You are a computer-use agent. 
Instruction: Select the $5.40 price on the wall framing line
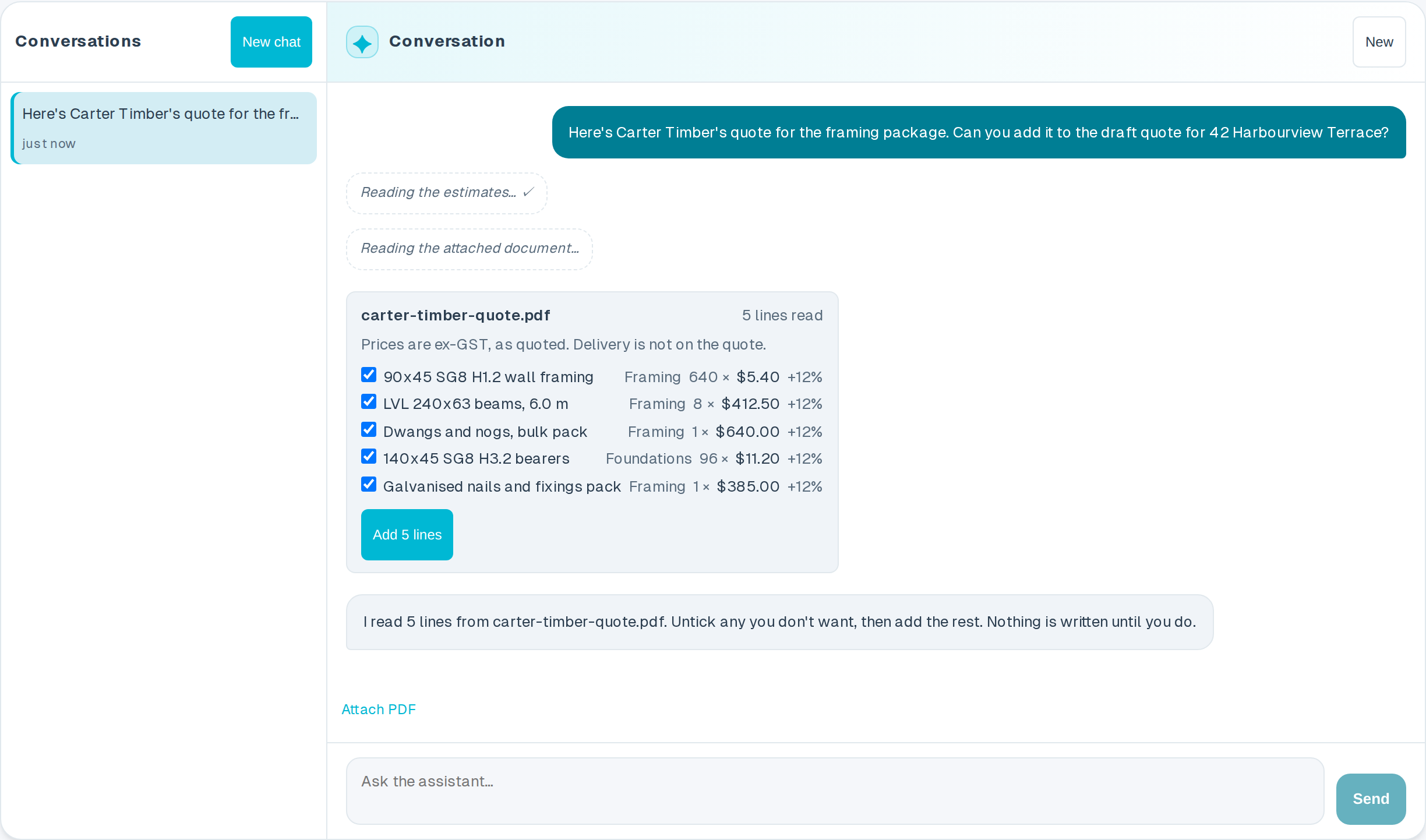(758, 377)
